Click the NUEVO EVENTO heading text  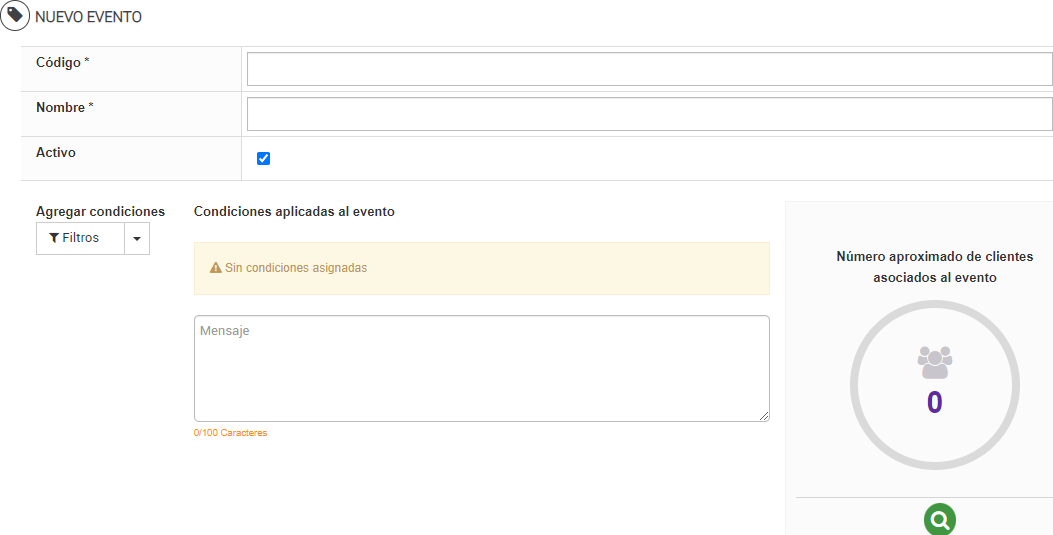88,17
